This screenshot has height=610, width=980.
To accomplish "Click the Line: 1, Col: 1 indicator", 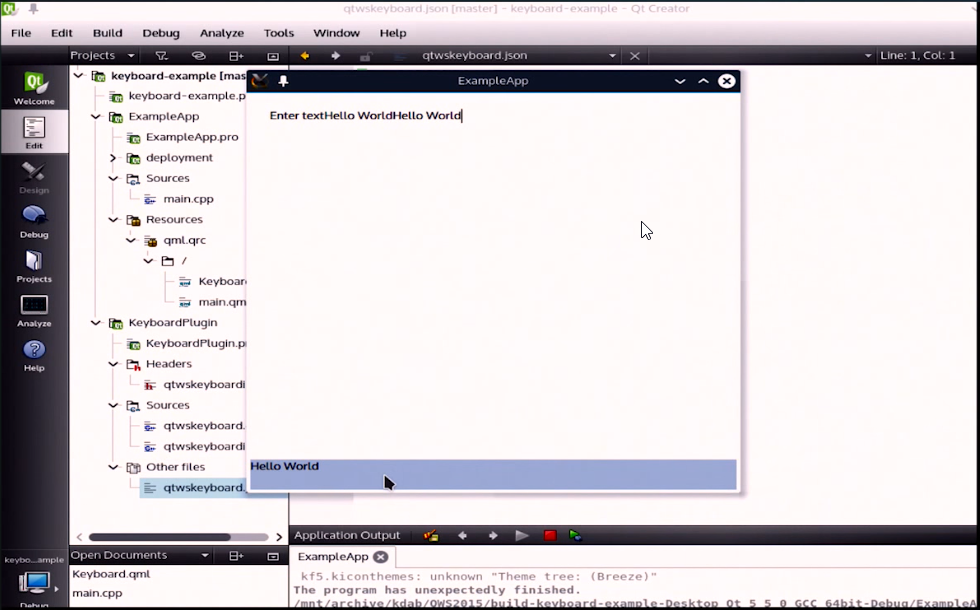I will tap(918, 56).
